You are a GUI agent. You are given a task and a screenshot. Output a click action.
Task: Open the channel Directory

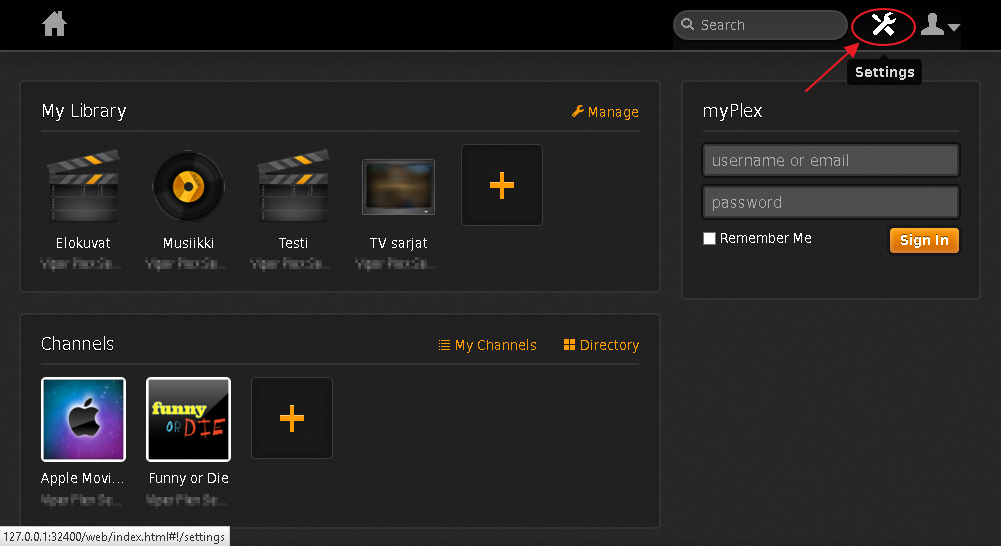click(x=601, y=345)
